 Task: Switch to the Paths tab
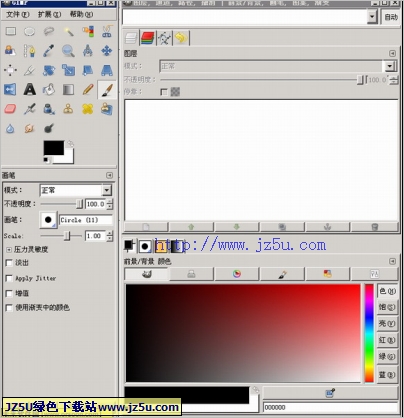164,38
